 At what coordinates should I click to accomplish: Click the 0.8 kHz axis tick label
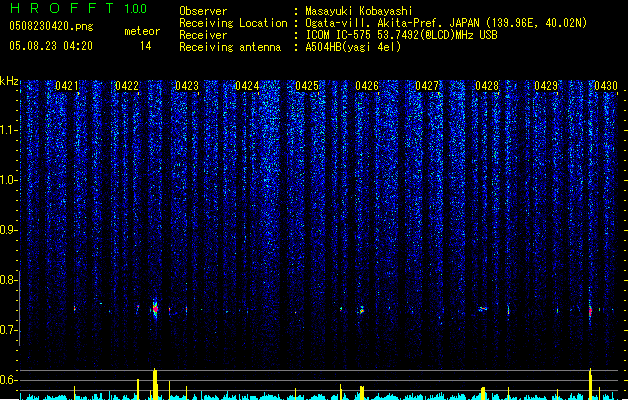[x=9, y=280]
